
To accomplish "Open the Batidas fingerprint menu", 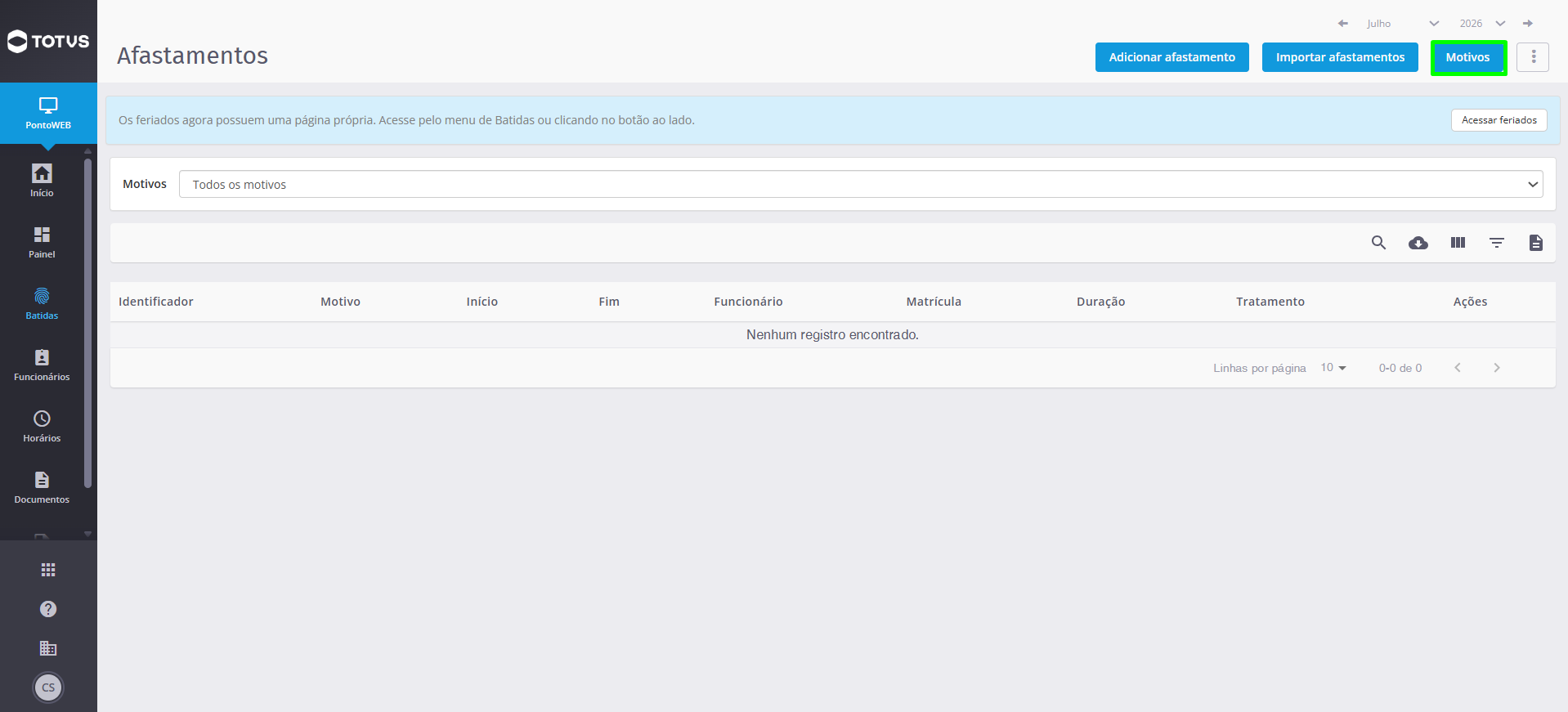I will (x=42, y=303).
